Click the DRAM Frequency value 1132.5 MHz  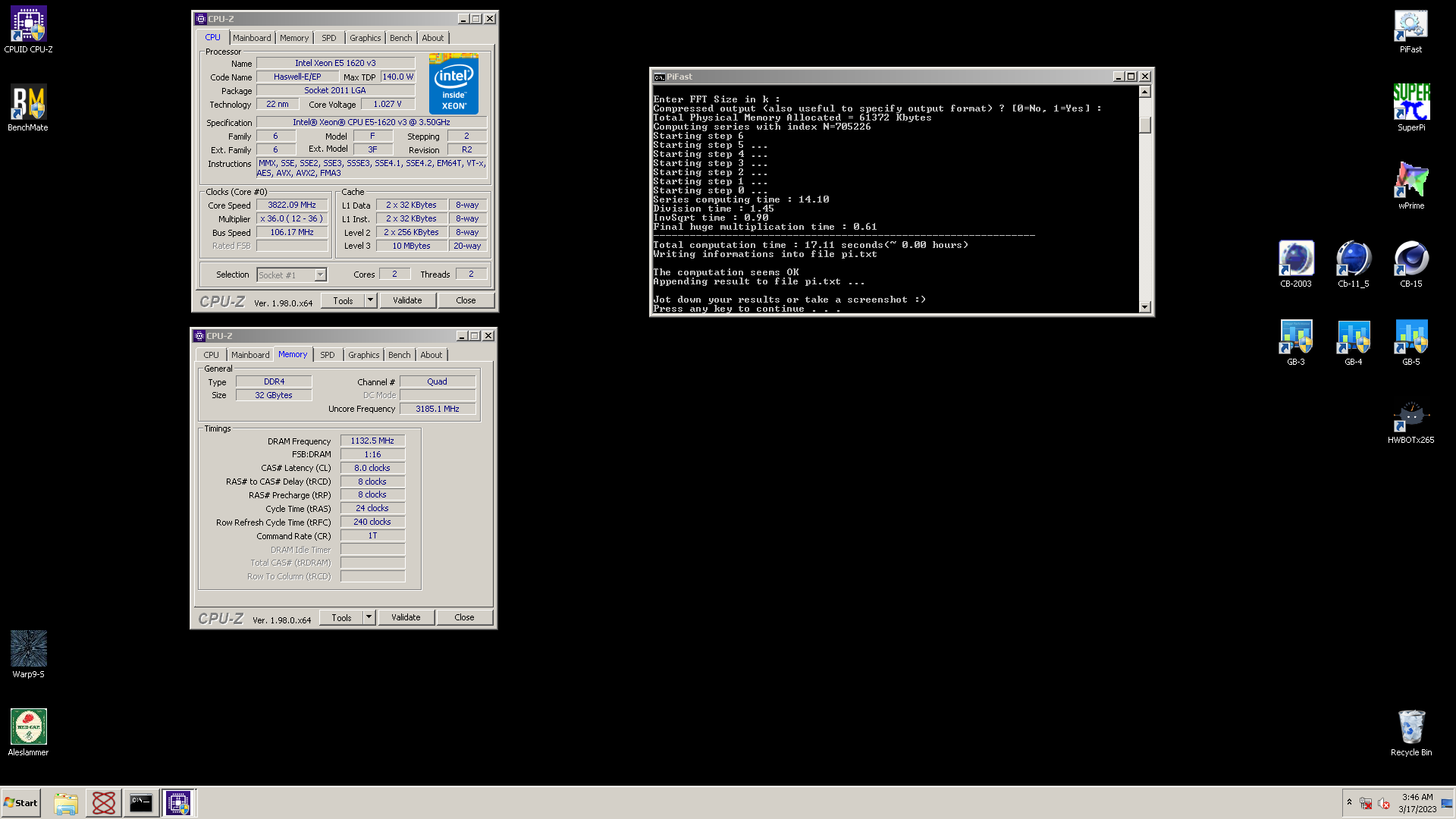[372, 441]
